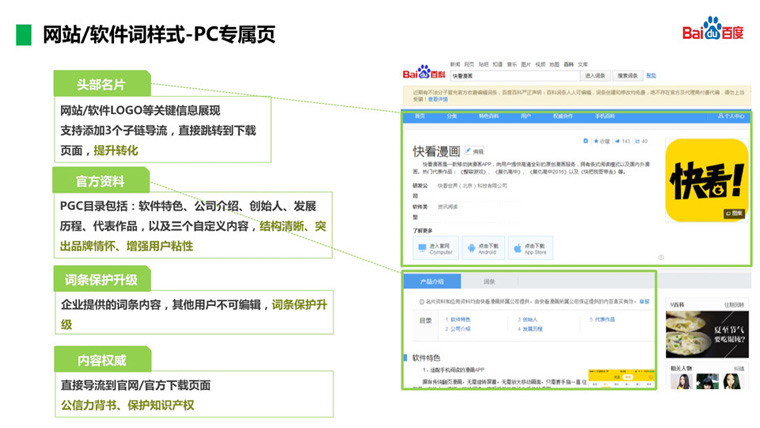The image size is (760, 428).
Task: Click catalog entry 3 创始人
Action: tap(527, 319)
